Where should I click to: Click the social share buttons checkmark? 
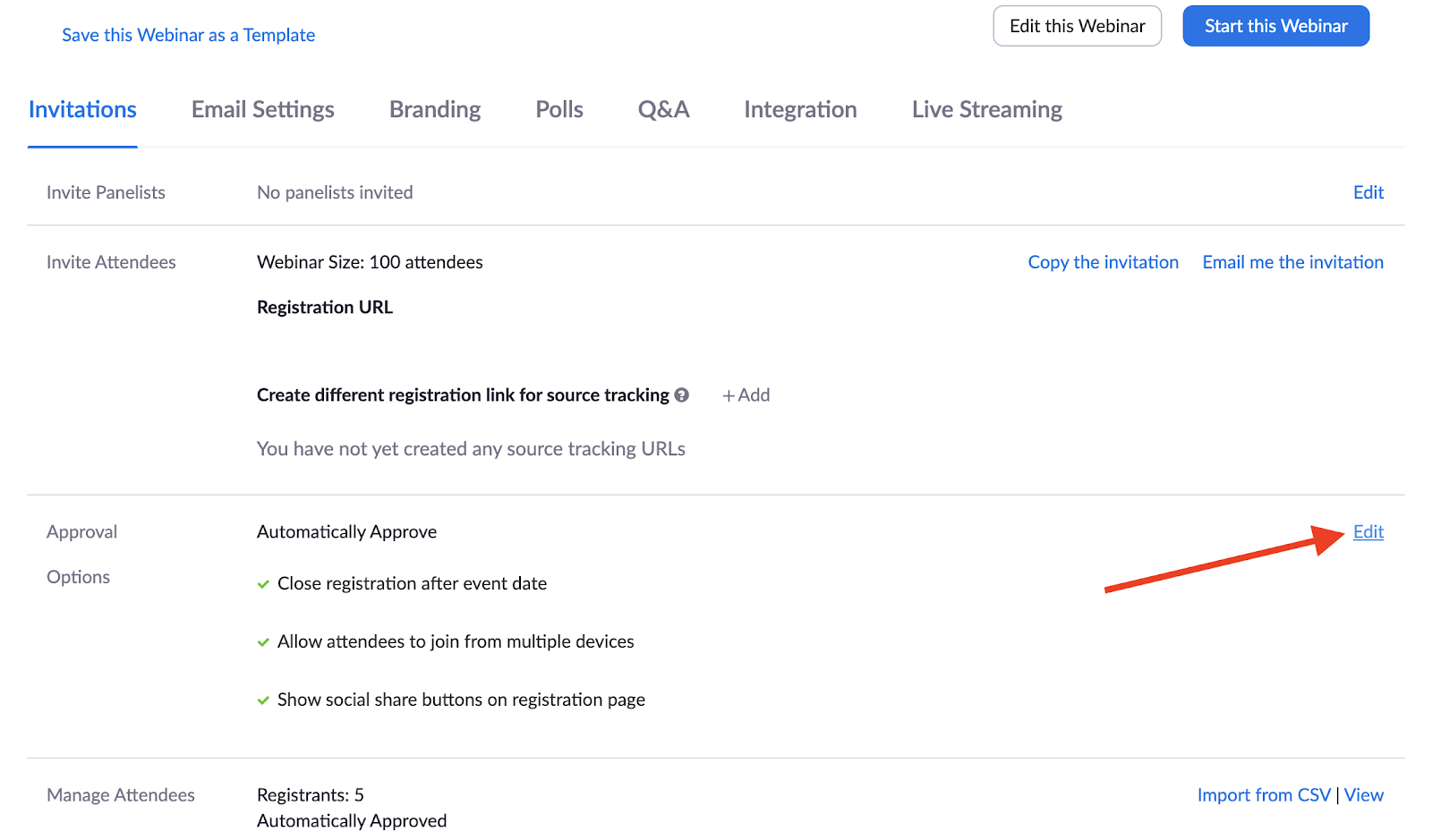click(263, 700)
